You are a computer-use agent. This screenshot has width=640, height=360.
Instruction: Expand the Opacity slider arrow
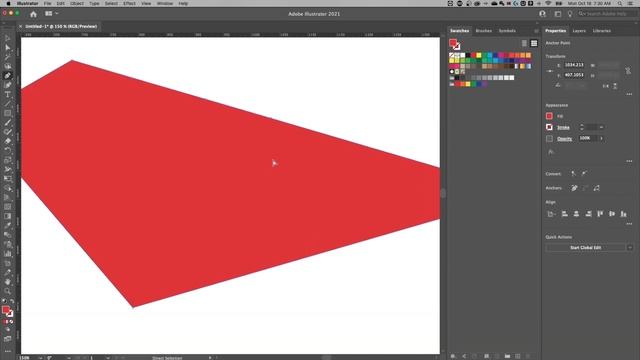tap(601, 139)
